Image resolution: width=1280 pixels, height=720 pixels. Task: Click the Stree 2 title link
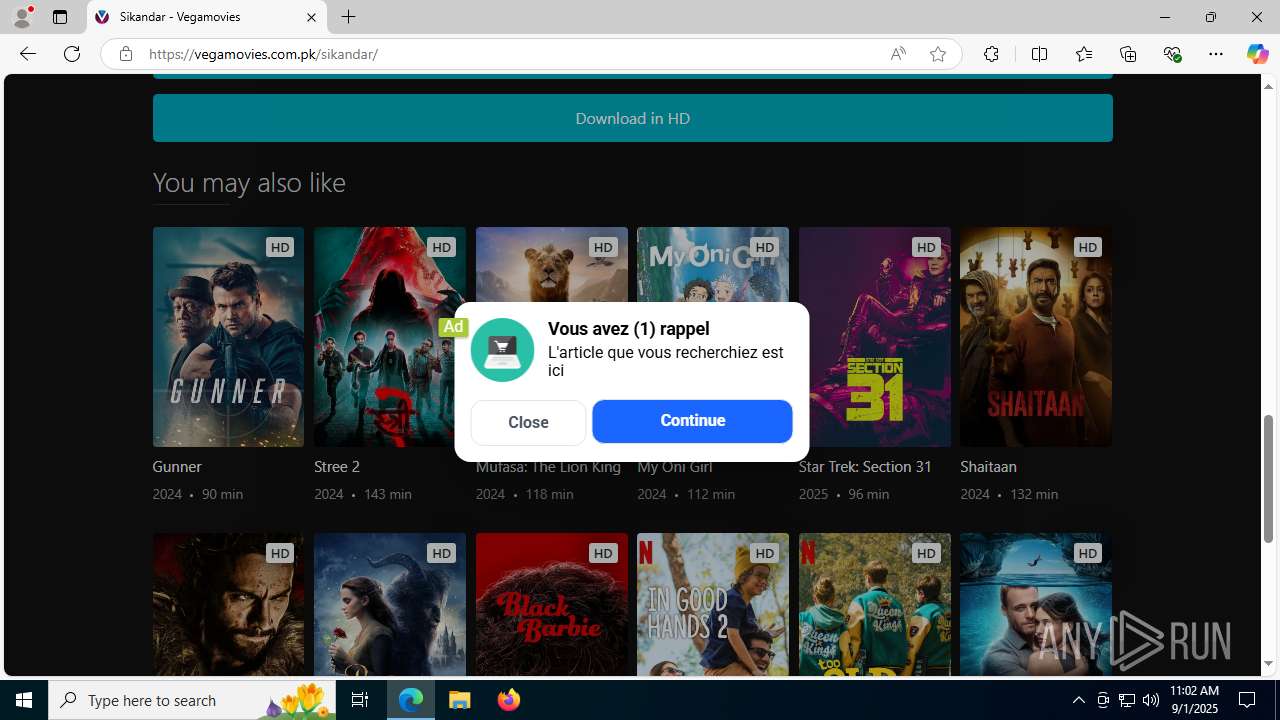tap(337, 467)
